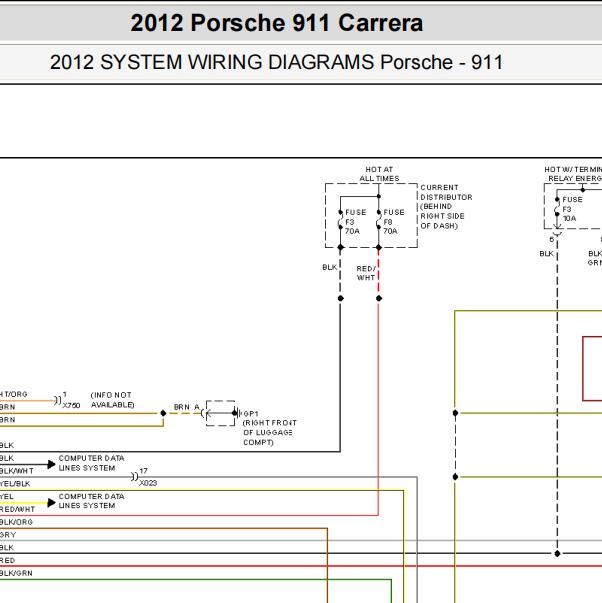
Task: Select the "HOT AT ALL TIMES" label
Action: 379,174
